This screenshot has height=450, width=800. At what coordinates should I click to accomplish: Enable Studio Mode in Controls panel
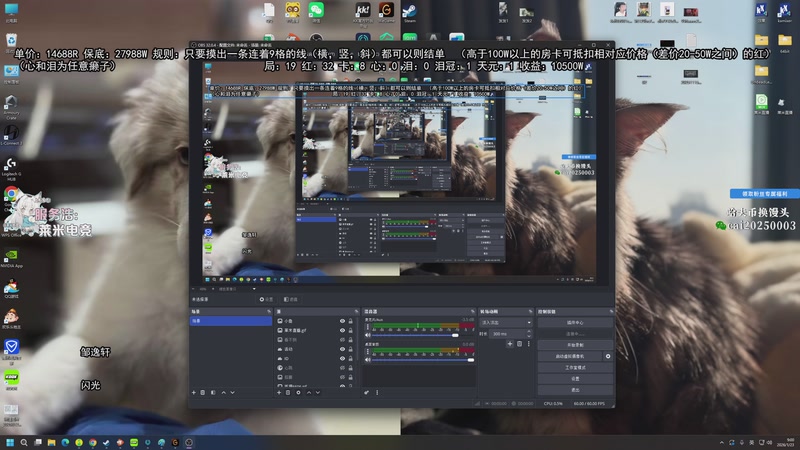(575, 367)
